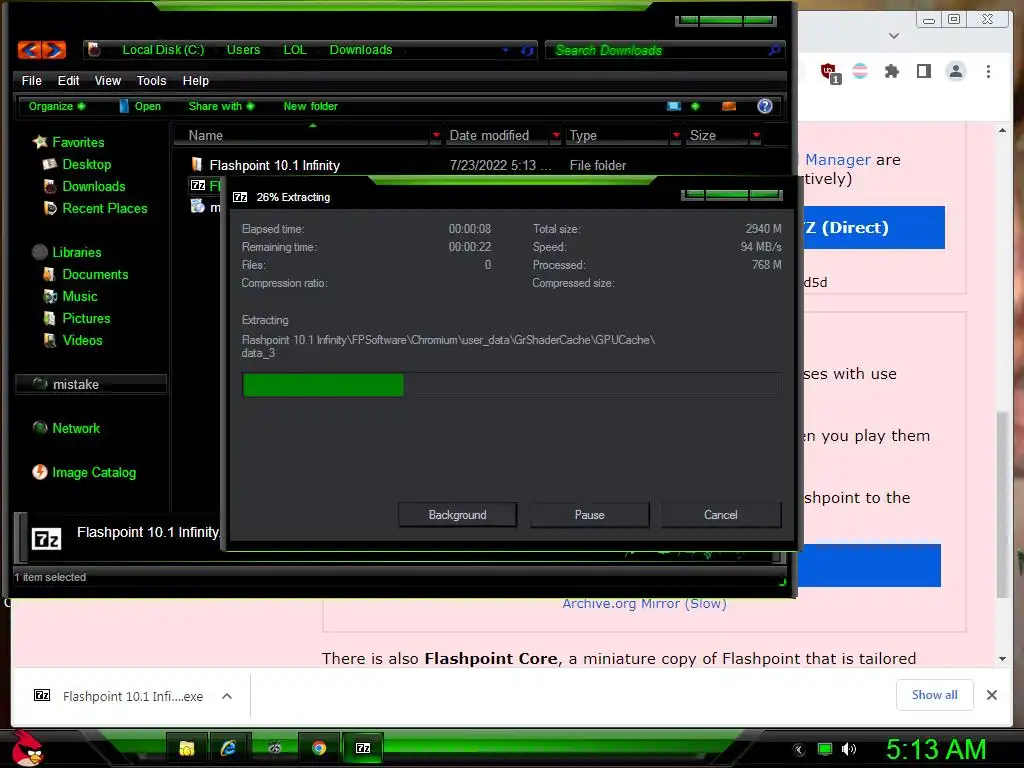Launch Internet Explorer from taskbar
The image size is (1024, 768).
click(x=229, y=748)
